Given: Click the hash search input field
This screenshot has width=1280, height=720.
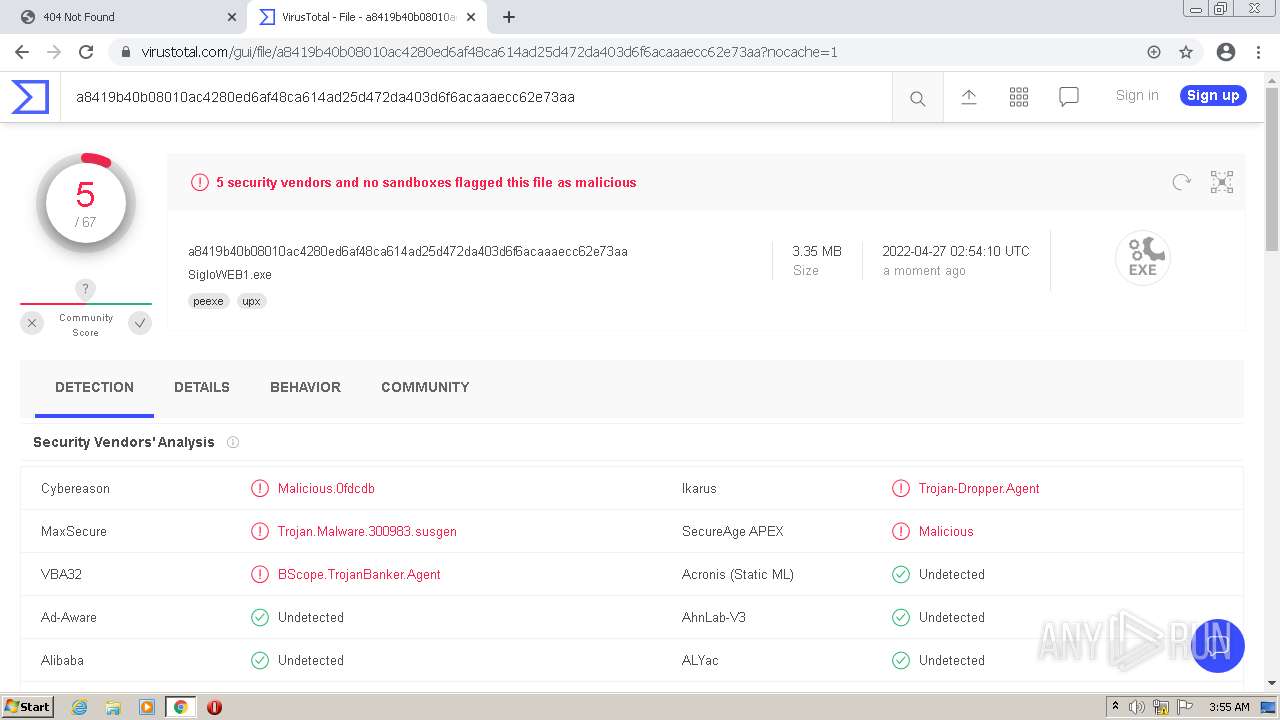Looking at the screenshot, I should [476, 97].
